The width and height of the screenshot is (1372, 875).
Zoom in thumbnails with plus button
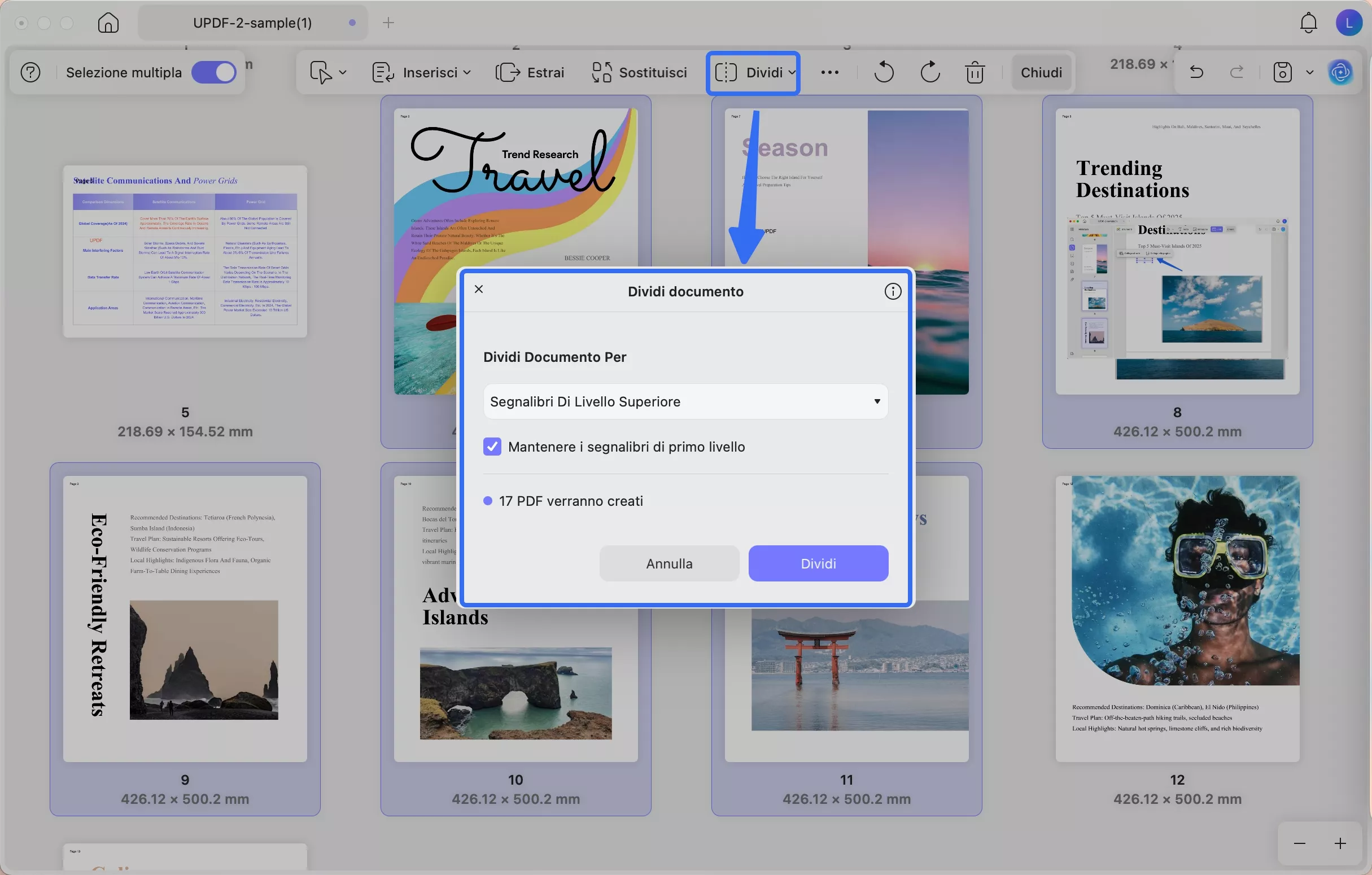tap(1340, 843)
